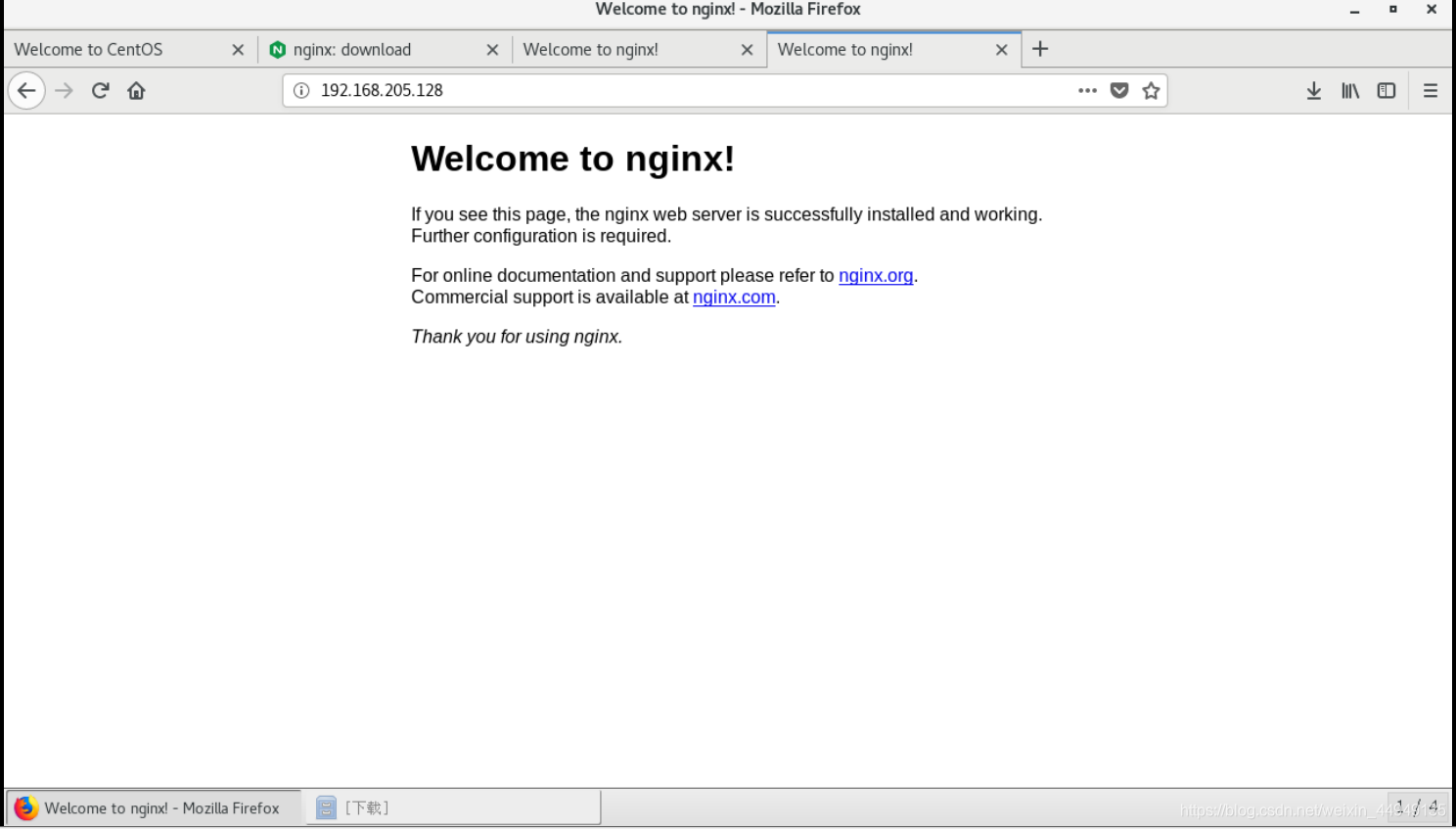The width and height of the screenshot is (1456, 829).
Task: Close the Welcome to CentOS tab
Action: [238, 50]
